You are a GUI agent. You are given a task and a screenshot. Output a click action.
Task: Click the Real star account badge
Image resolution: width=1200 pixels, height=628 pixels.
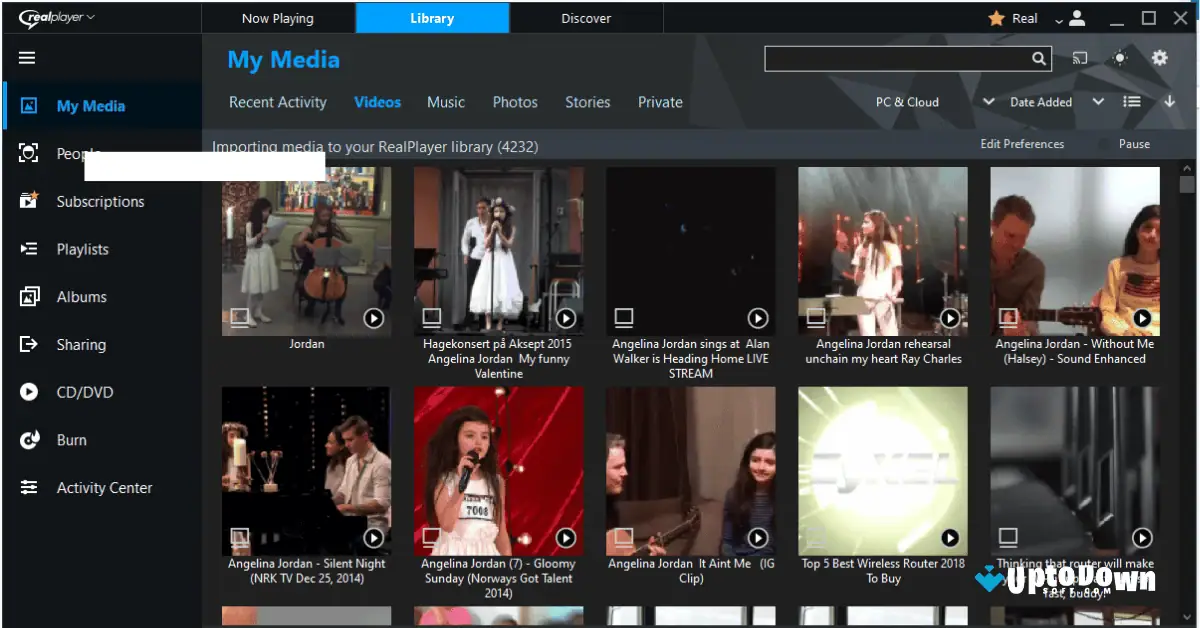(997, 17)
